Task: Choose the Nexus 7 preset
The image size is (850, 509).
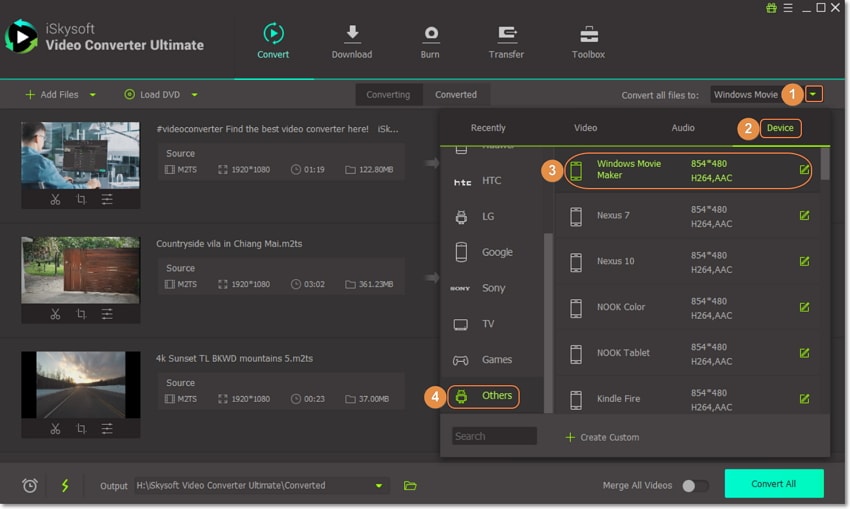Action: [x=687, y=216]
